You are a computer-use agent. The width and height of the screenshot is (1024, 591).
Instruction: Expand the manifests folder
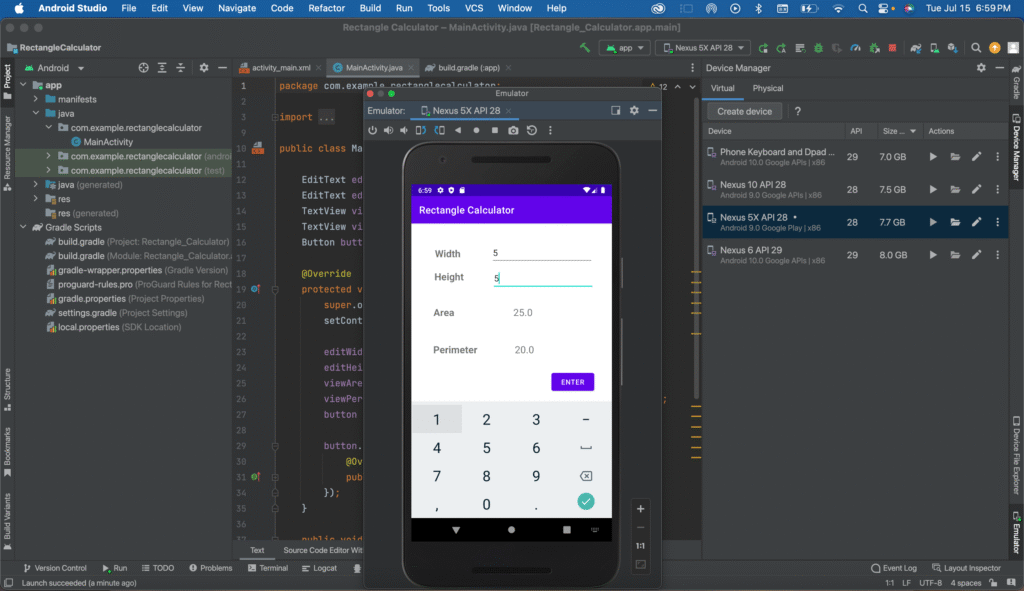tap(37, 99)
